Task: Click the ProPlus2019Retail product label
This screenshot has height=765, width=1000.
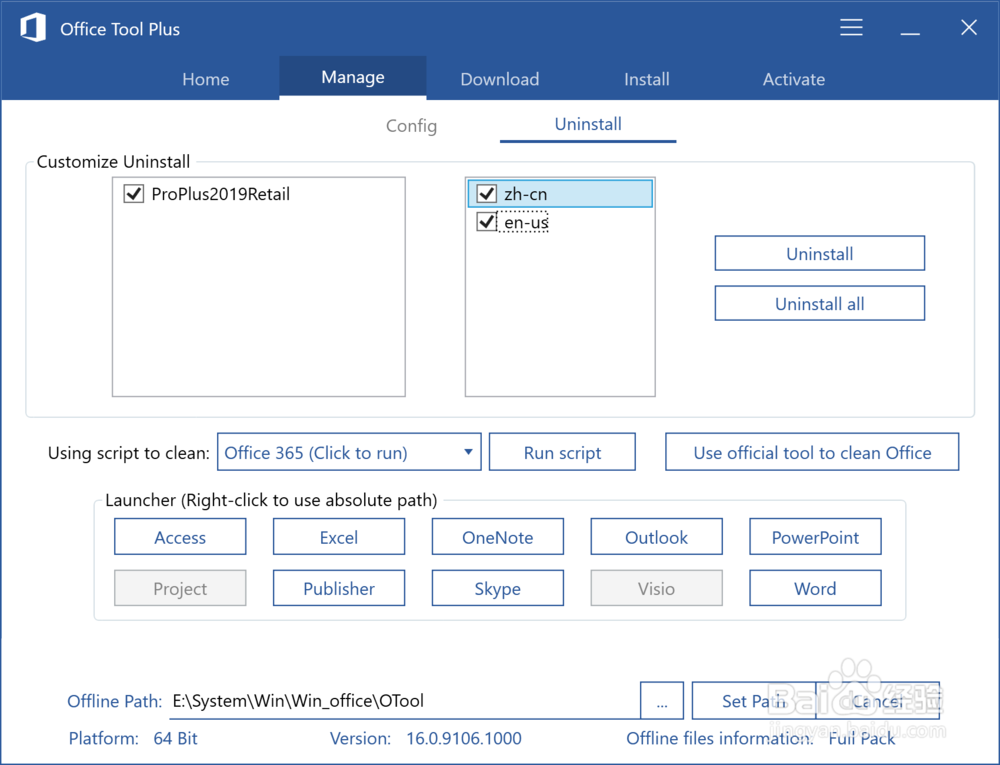Action: point(221,194)
